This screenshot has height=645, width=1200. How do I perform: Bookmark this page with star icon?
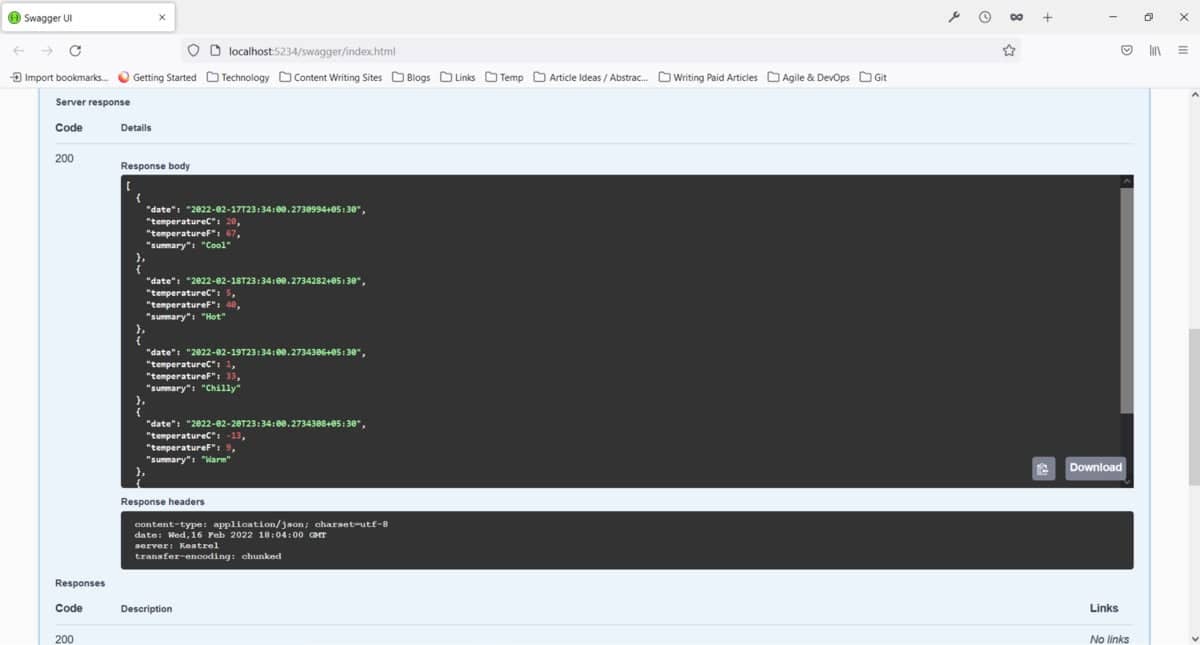click(1009, 51)
